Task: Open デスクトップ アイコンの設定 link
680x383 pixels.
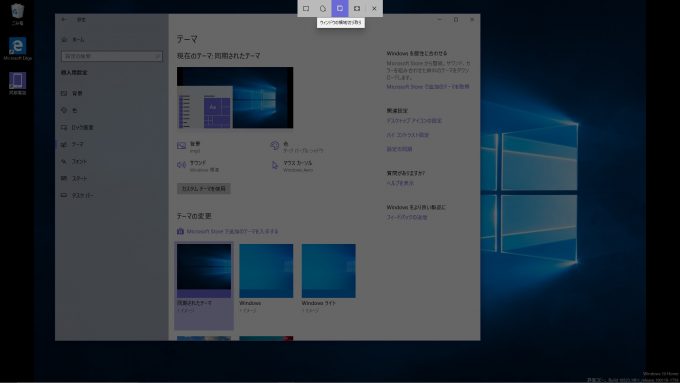Action: [414, 121]
